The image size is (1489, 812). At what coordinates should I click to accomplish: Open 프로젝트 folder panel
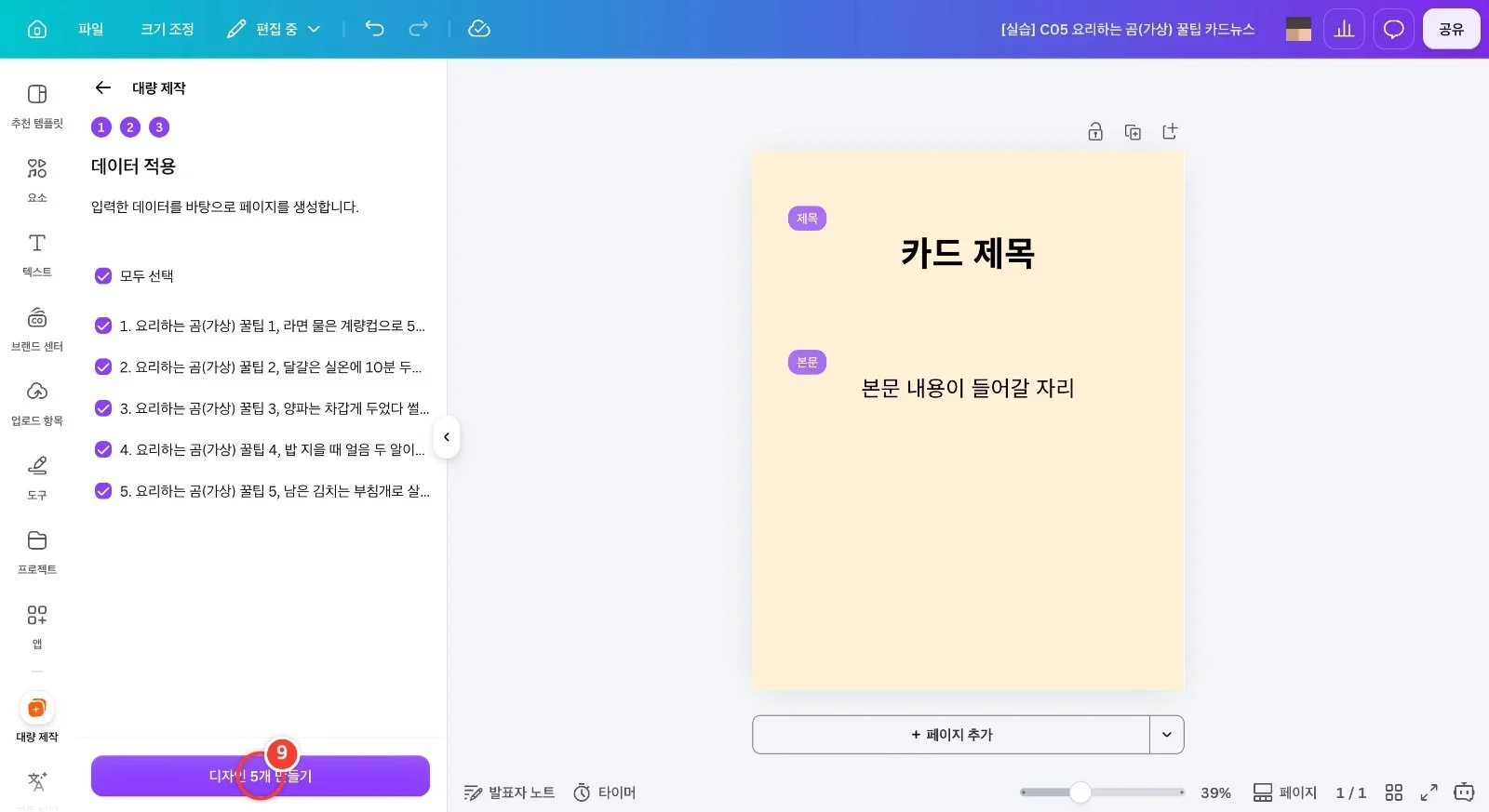[x=37, y=552]
